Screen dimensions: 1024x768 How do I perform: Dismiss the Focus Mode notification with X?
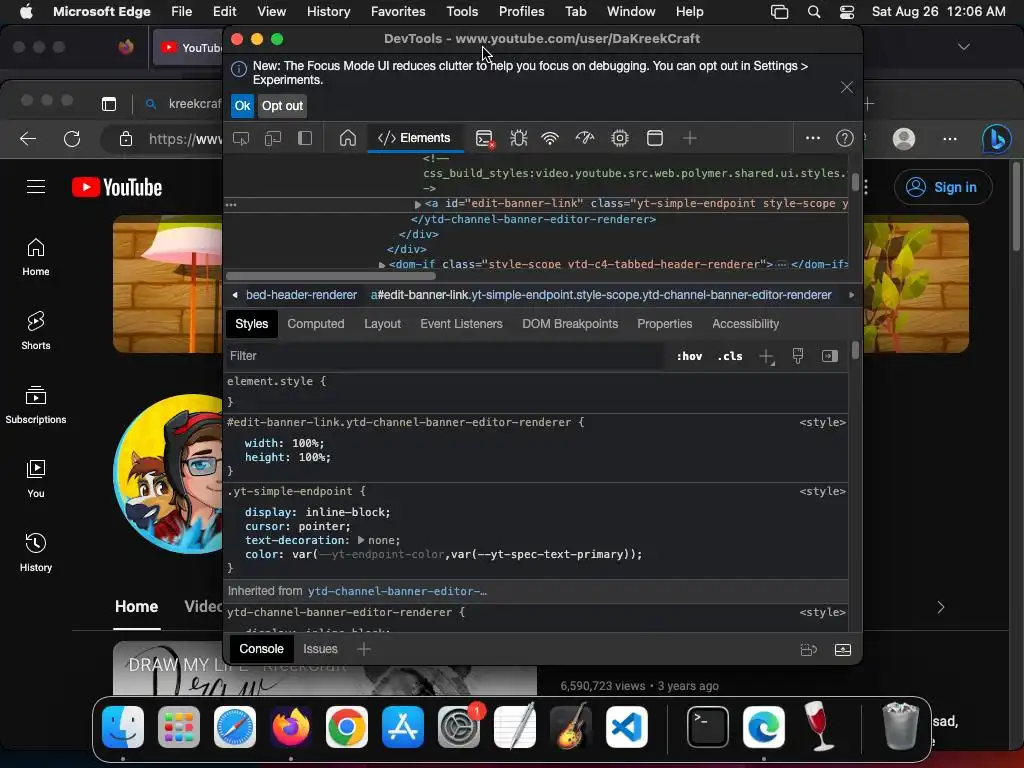[847, 88]
